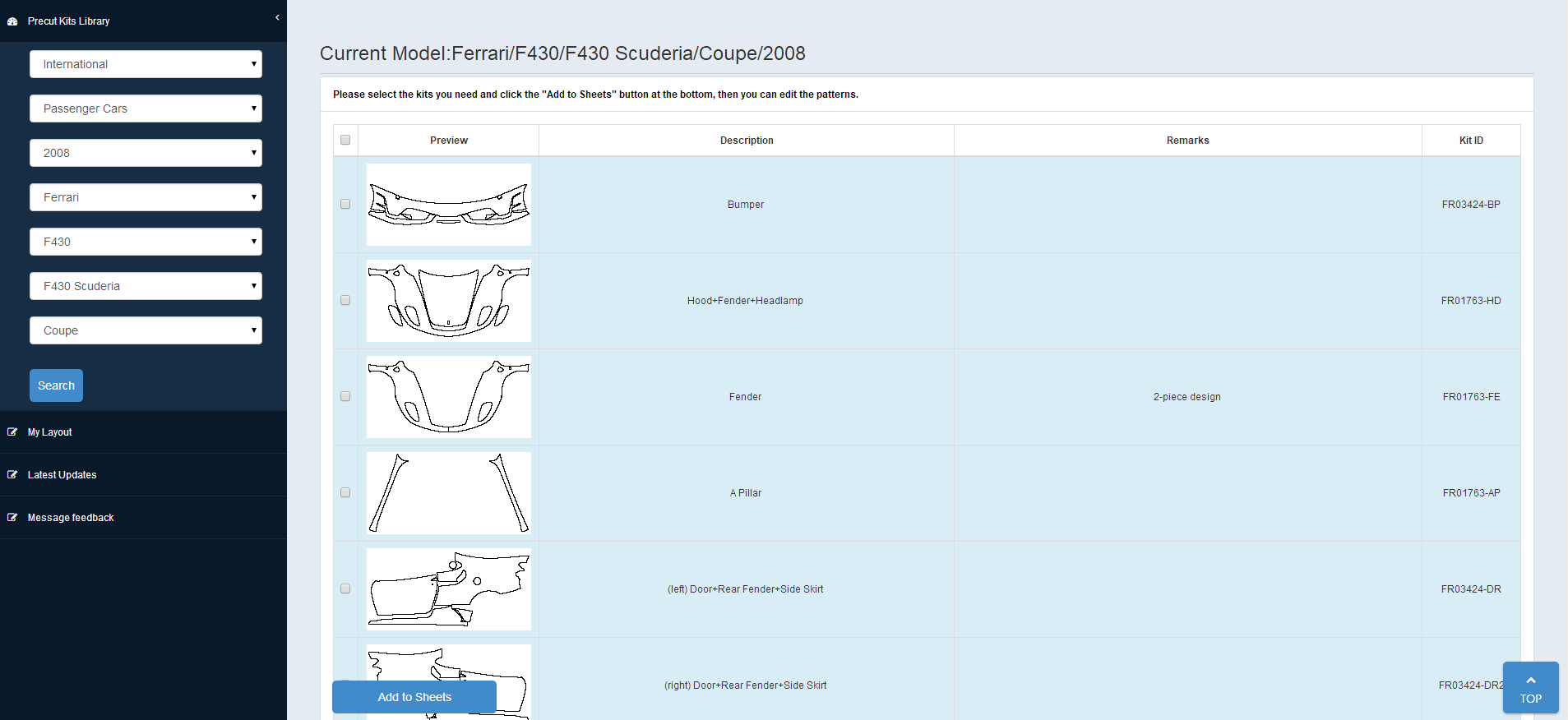Screen dimensions: 1568x720
Task: Expand the 2008 year dropdown
Action: 146,153
